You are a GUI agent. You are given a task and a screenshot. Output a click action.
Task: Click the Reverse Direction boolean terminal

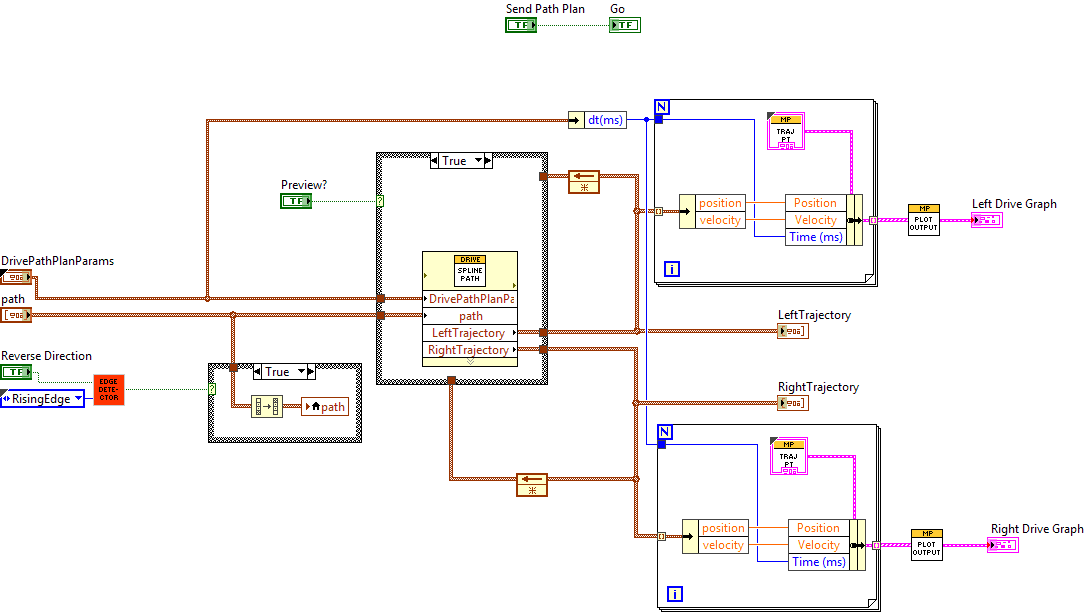tap(16, 372)
